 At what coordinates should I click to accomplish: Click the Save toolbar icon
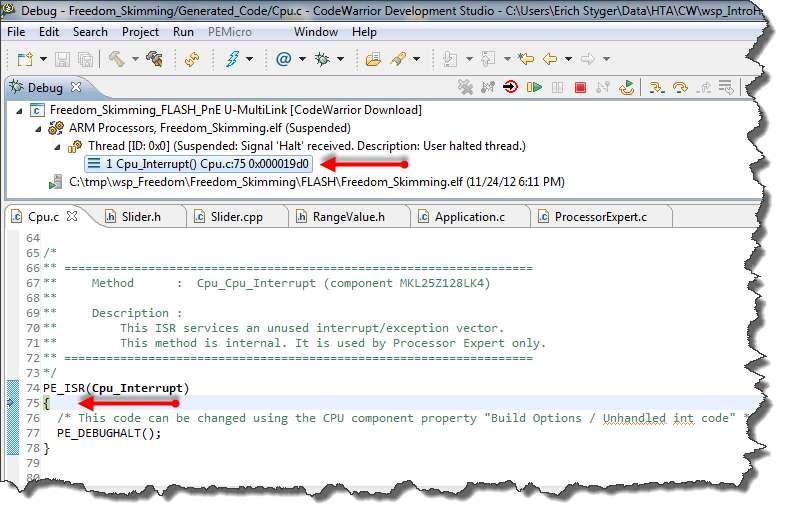coord(62,59)
